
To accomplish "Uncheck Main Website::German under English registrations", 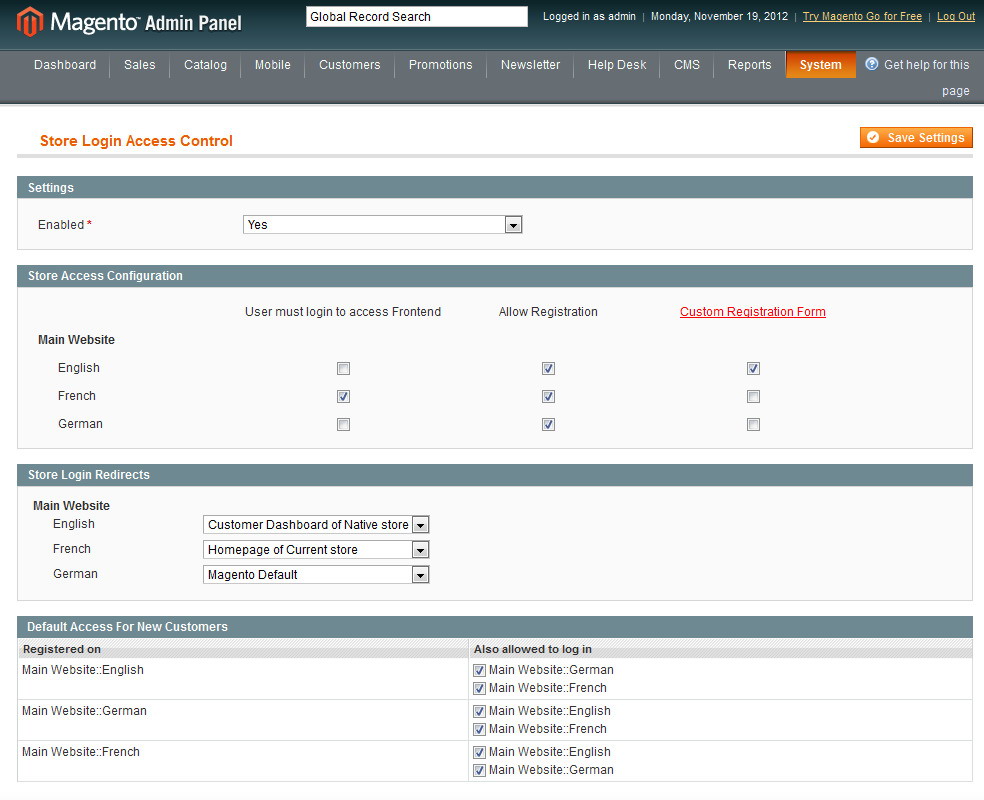I will pos(479,670).
